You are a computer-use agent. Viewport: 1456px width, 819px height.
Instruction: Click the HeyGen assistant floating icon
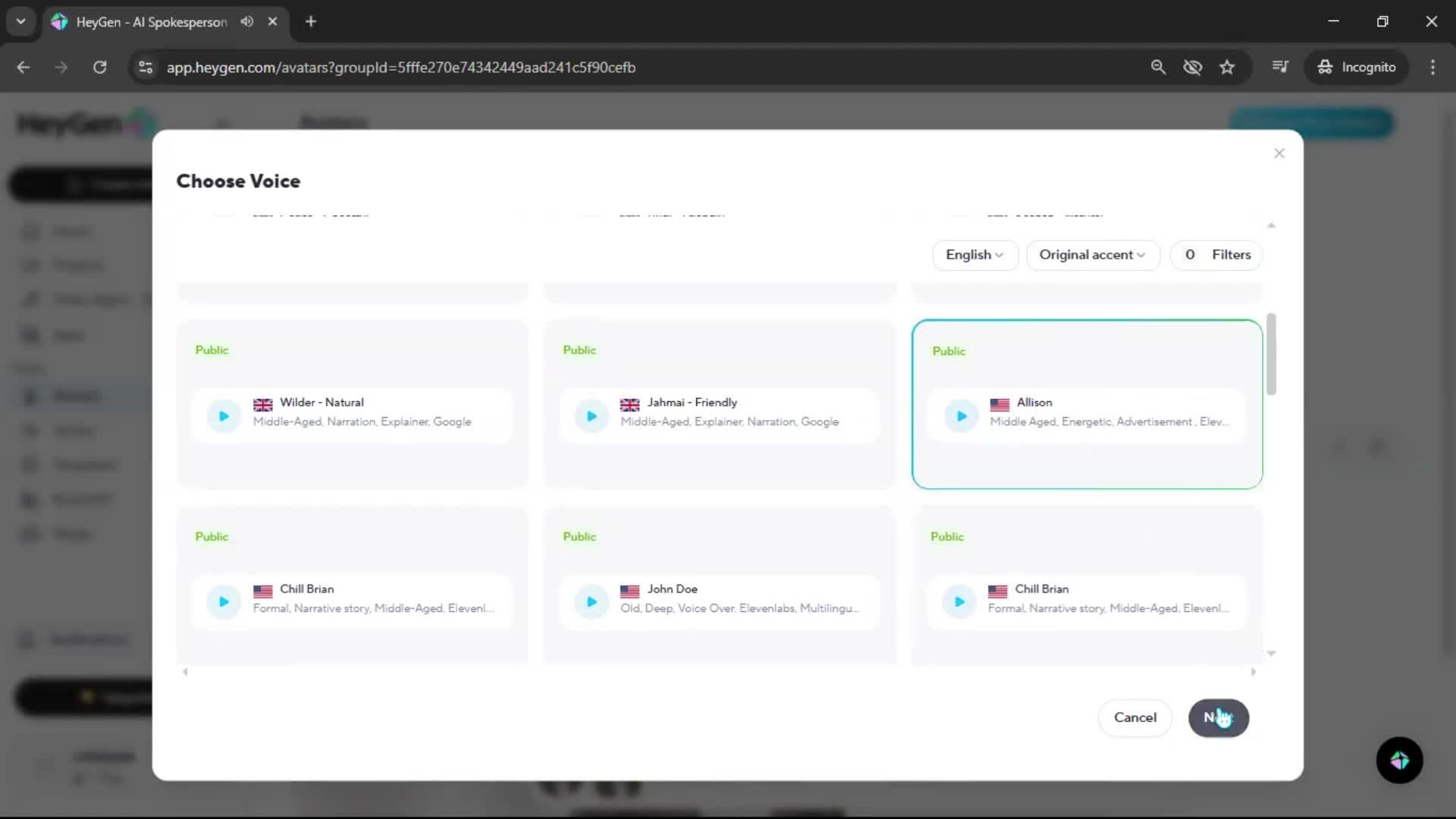(x=1399, y=760)
